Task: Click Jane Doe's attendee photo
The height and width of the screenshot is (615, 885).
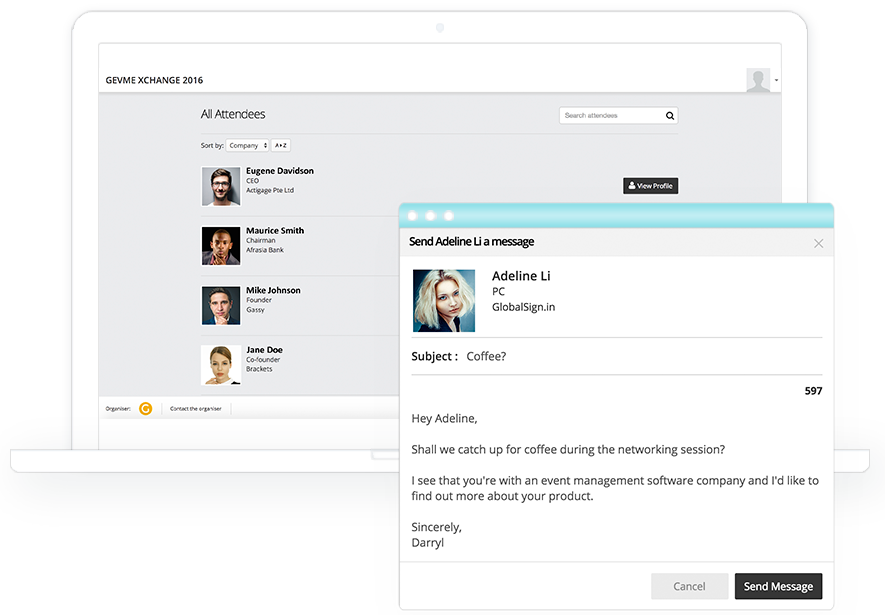Action: click(x=221, y=364)
